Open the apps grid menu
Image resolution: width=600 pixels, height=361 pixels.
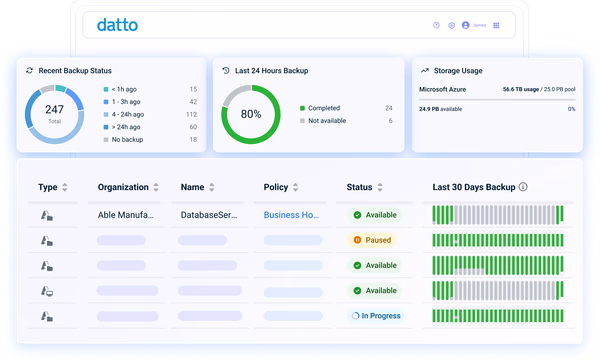coord(496,25)
